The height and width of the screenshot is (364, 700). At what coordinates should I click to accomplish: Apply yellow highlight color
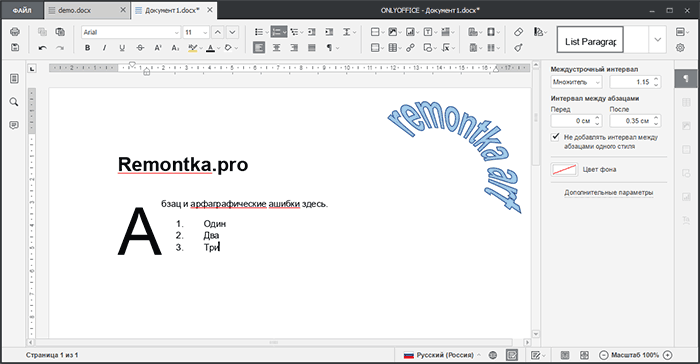[192, 48]
